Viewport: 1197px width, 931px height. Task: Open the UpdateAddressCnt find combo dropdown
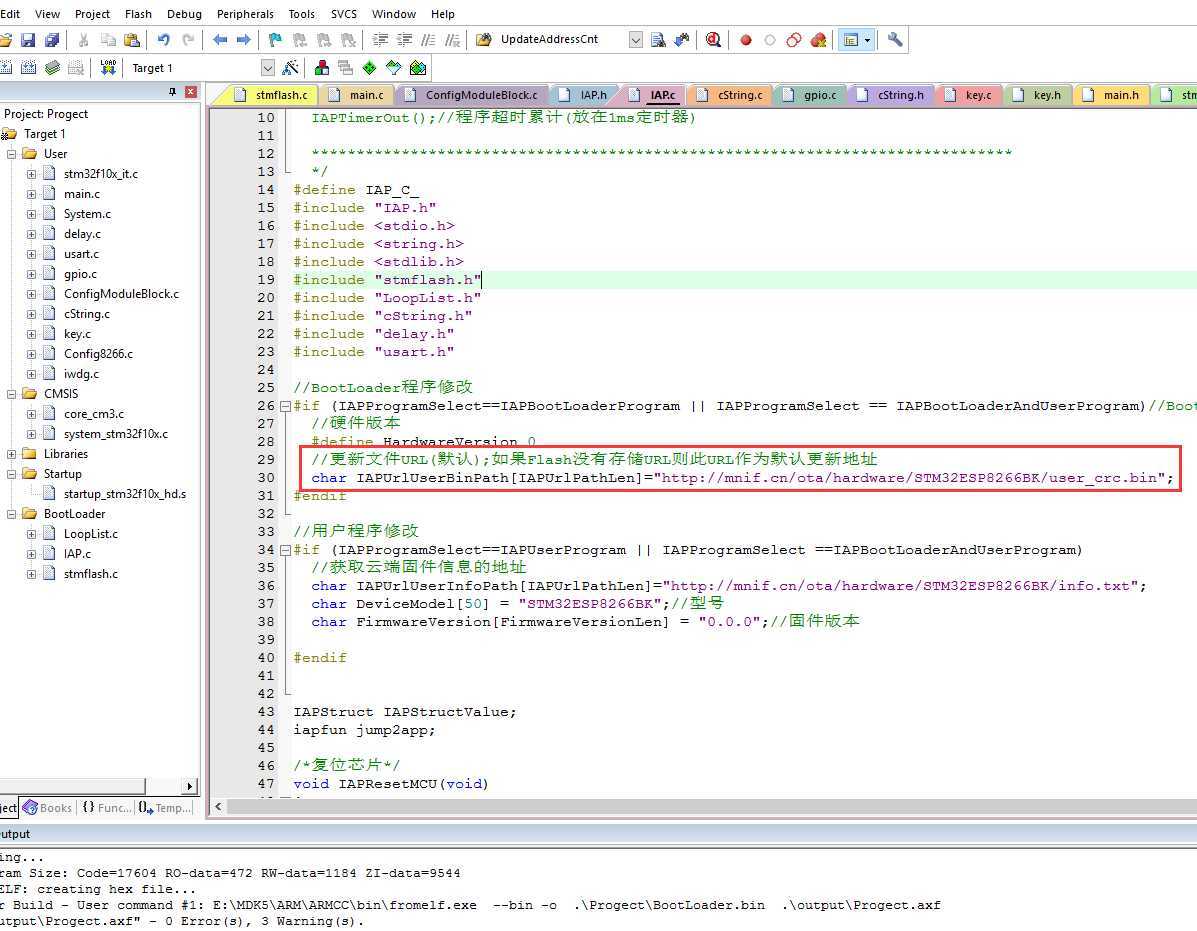[635, 40]
